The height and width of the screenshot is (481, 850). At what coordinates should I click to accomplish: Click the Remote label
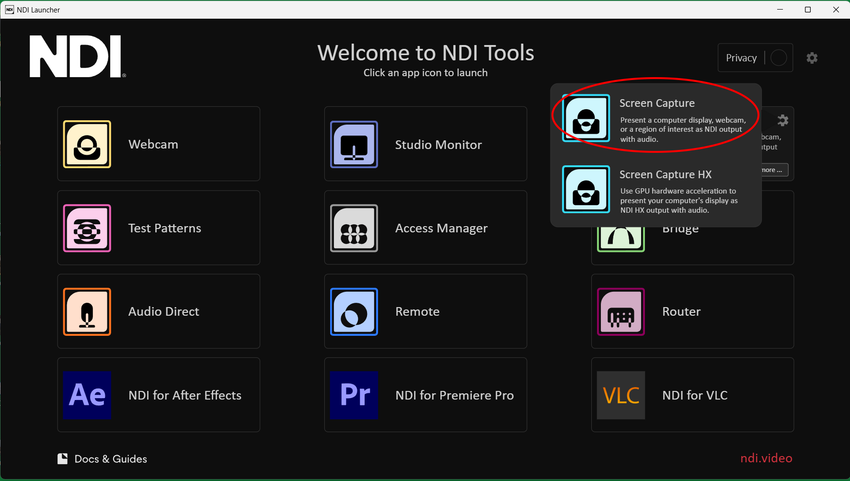[417, 312]
